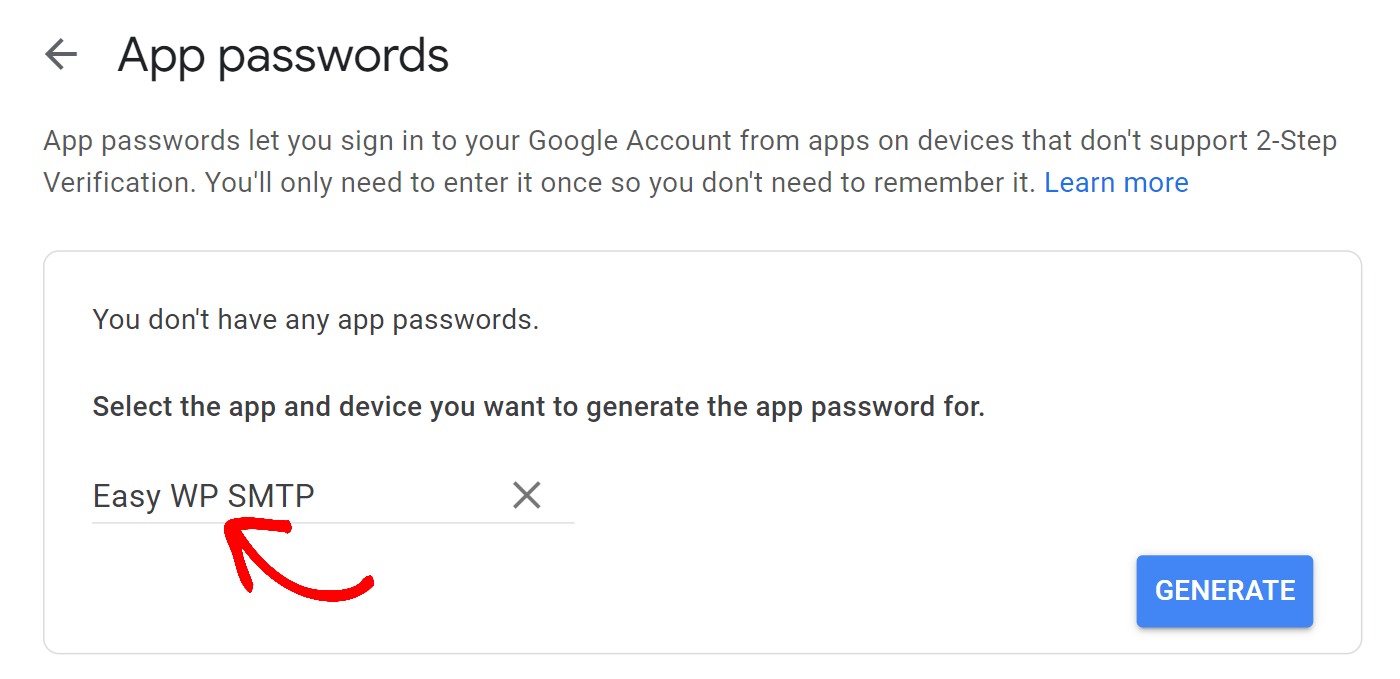Click the blue GENERATE action
Image resolution: width=1400 pixels, height=679 pixels.
tap(1224, 590)
